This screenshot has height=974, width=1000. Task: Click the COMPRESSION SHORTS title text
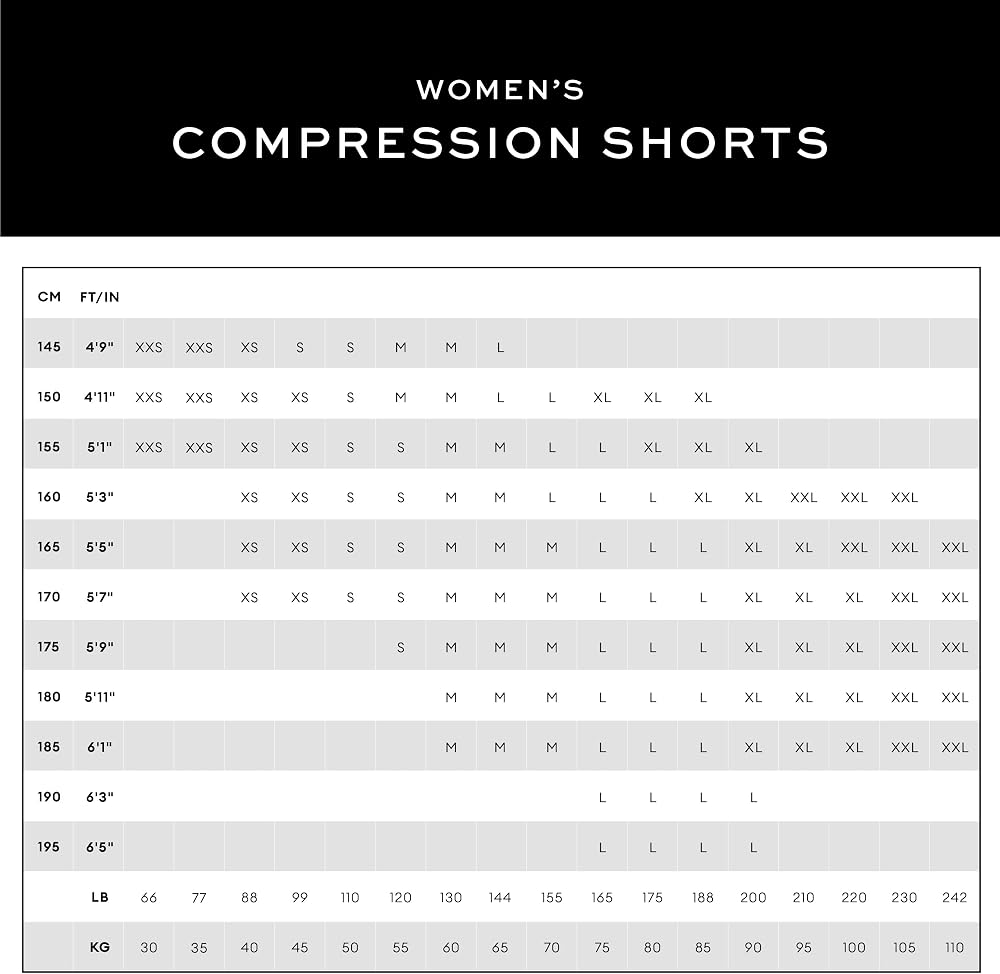pyautogui.click(x=501, y=142)
